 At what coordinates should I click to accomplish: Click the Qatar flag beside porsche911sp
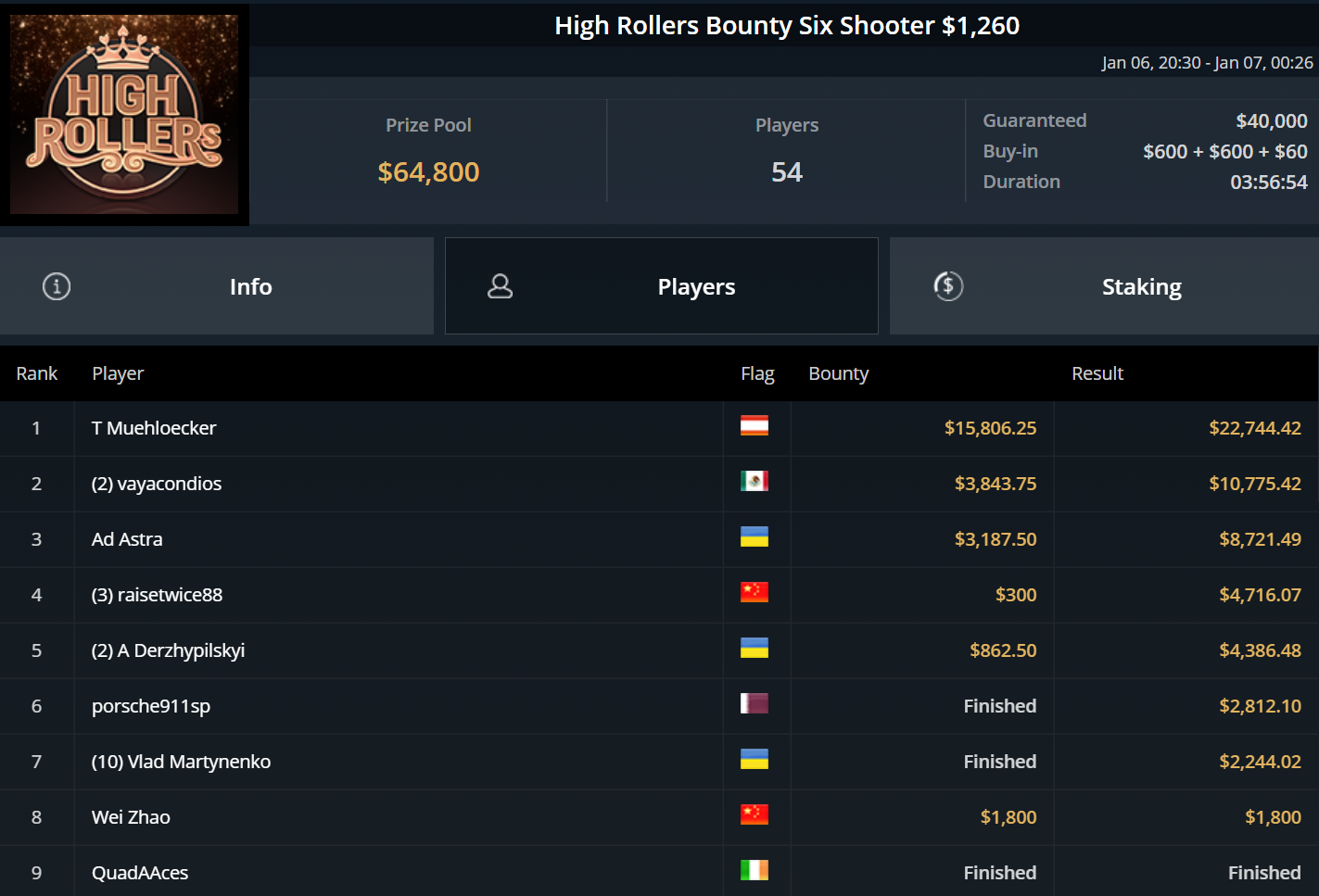pyautogui.click(x=755, y=704)
